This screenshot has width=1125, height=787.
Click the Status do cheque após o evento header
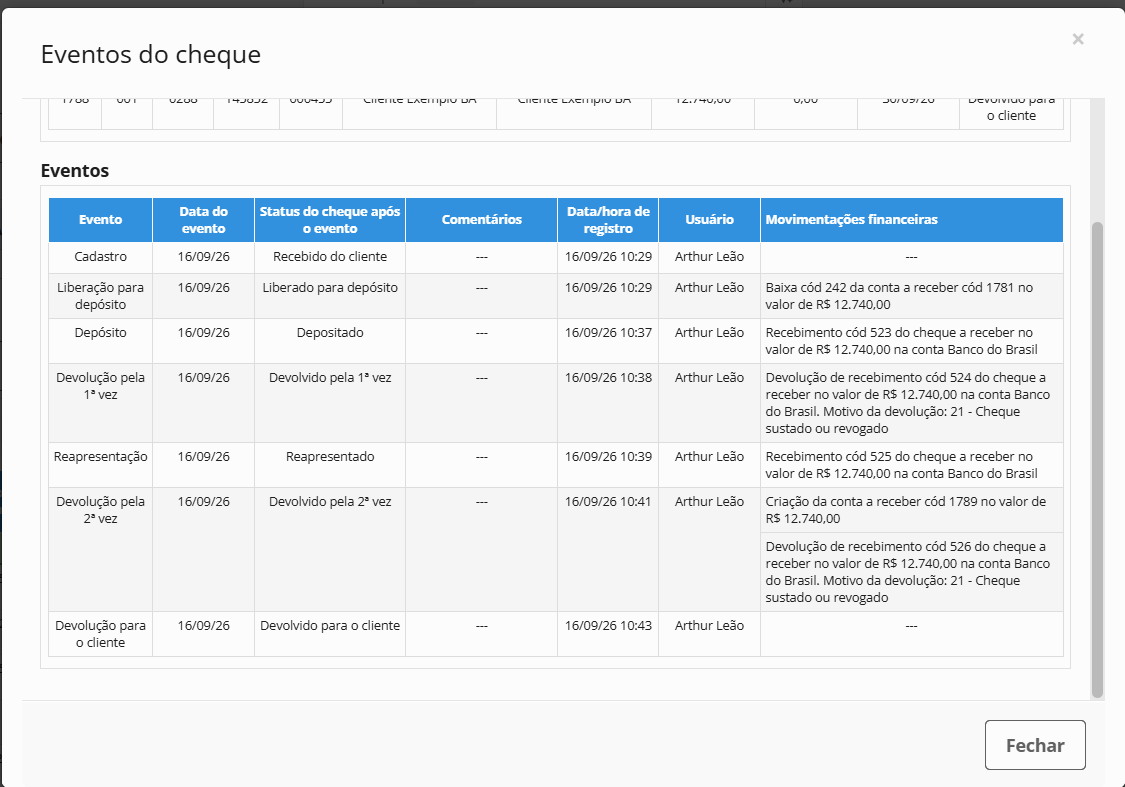pos(330,220)
